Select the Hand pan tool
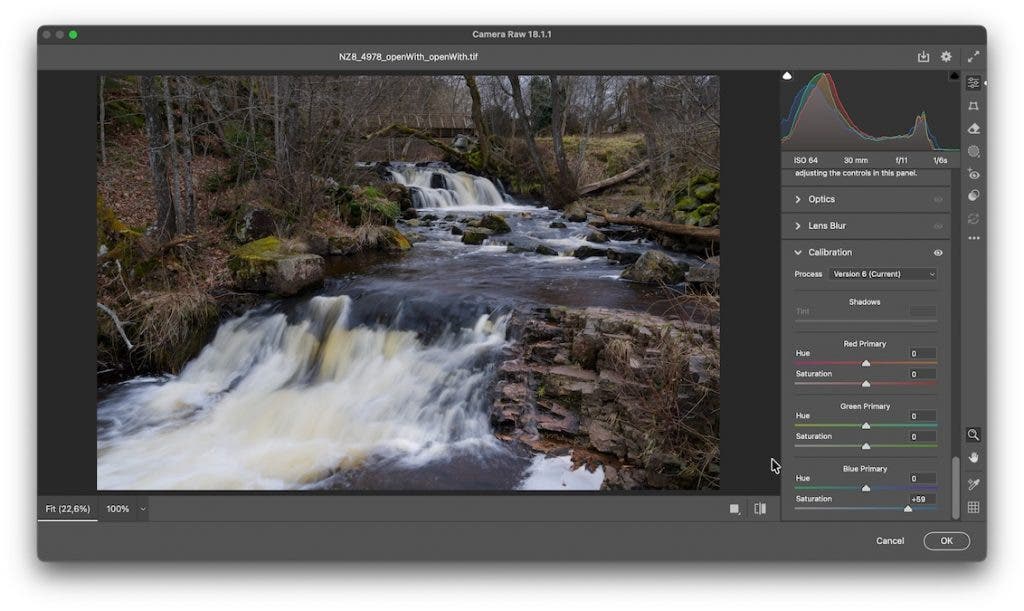 click(x=973, y=458)
